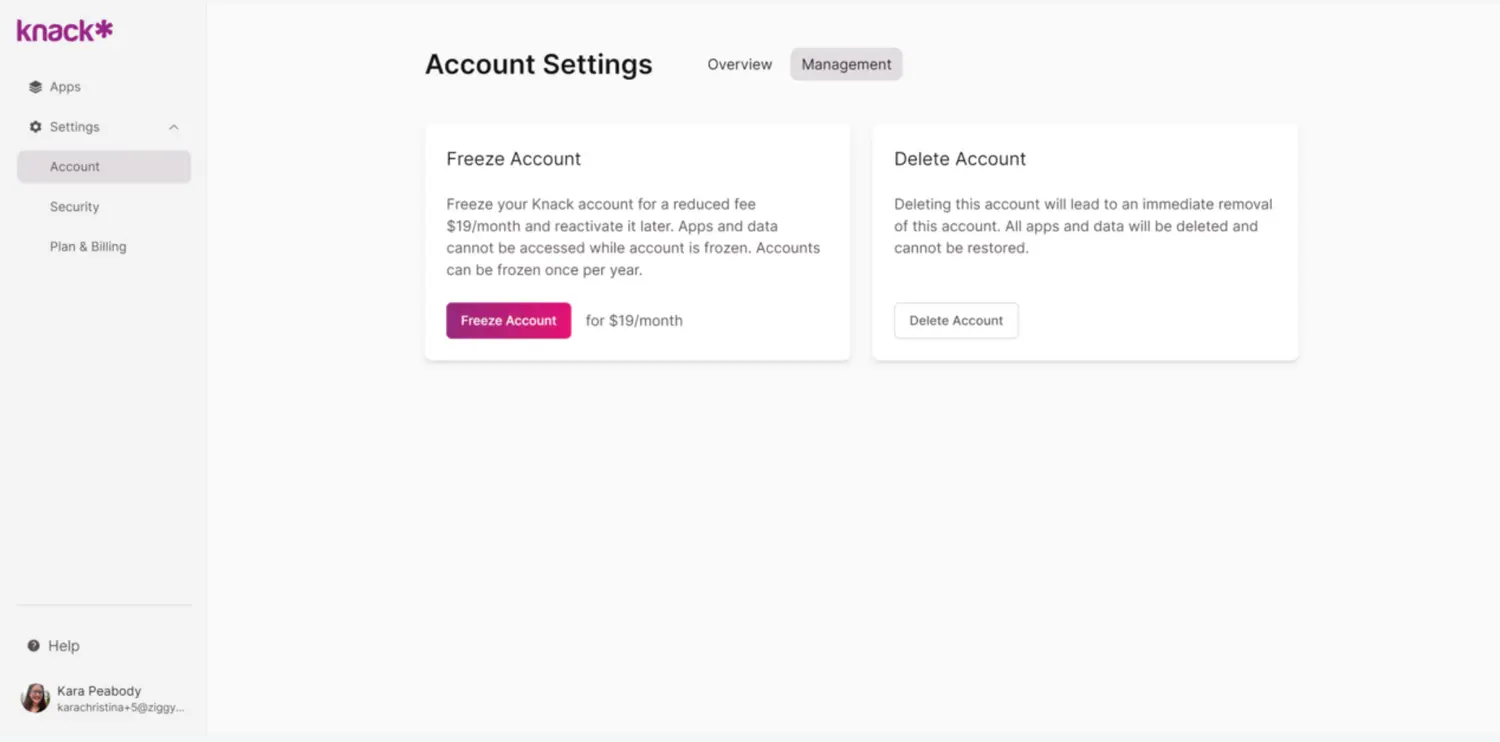The width and height of the screenshot is (1500, 742).
Task: Open Plan & Billing settings
Action: (x=88, y=246)
